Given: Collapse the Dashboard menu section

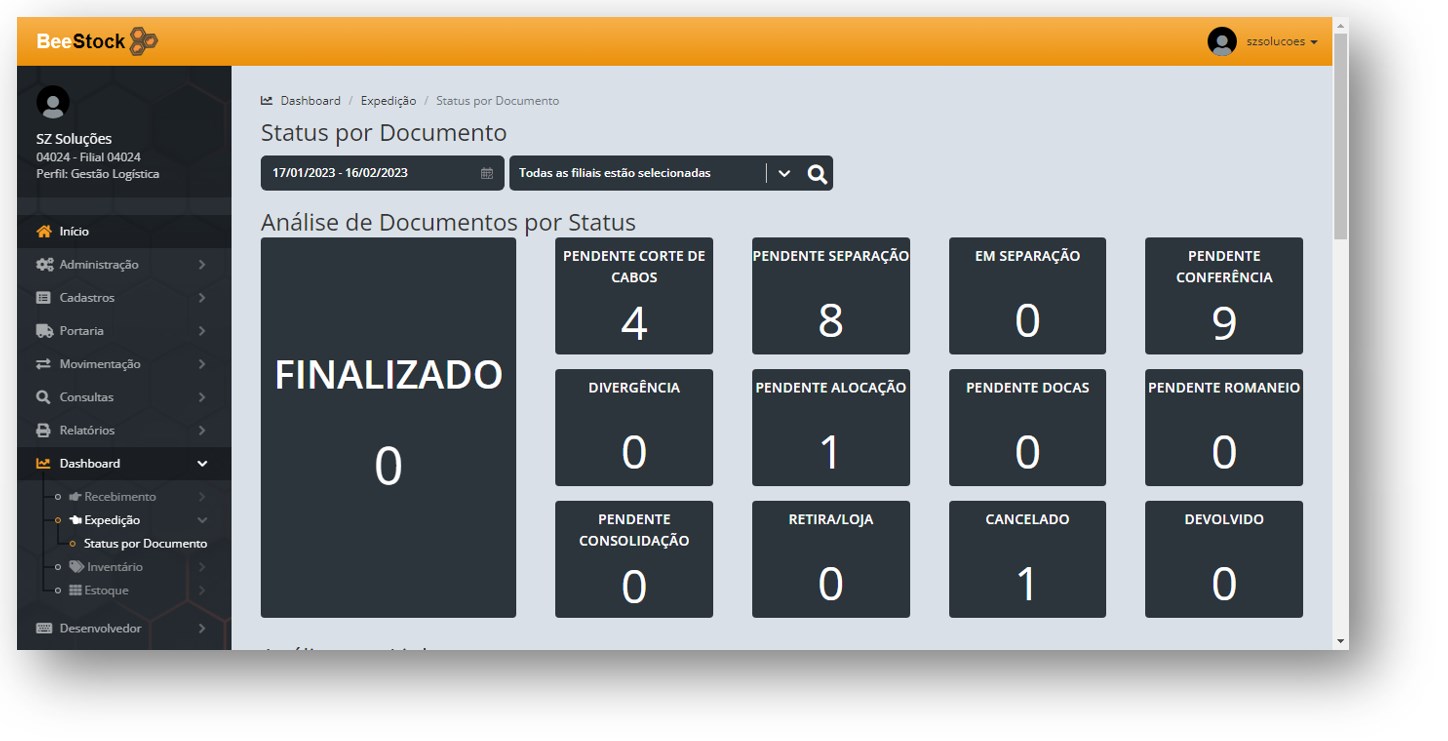Looking at the screenshot, I should pos(202,464).
